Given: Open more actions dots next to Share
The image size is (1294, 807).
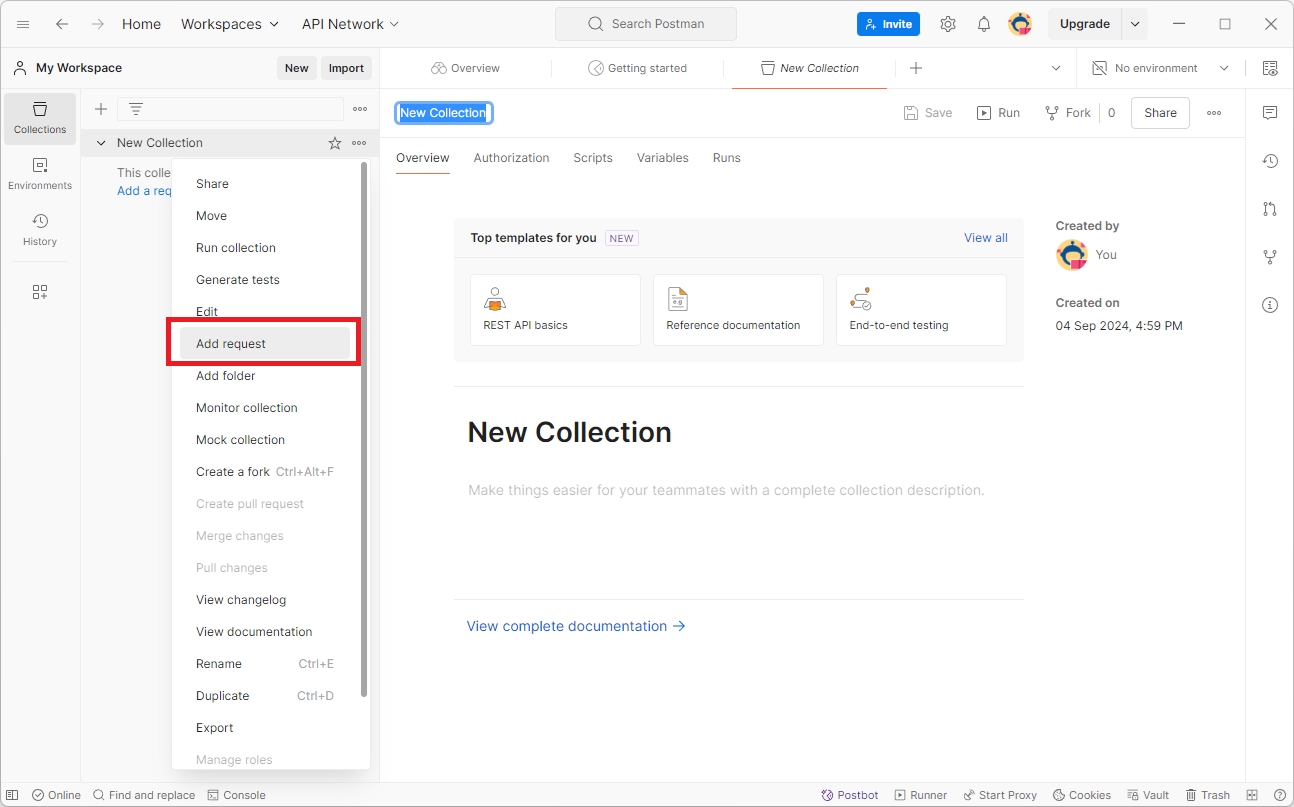Looking at the screenshot, I should coord(1214,113).
